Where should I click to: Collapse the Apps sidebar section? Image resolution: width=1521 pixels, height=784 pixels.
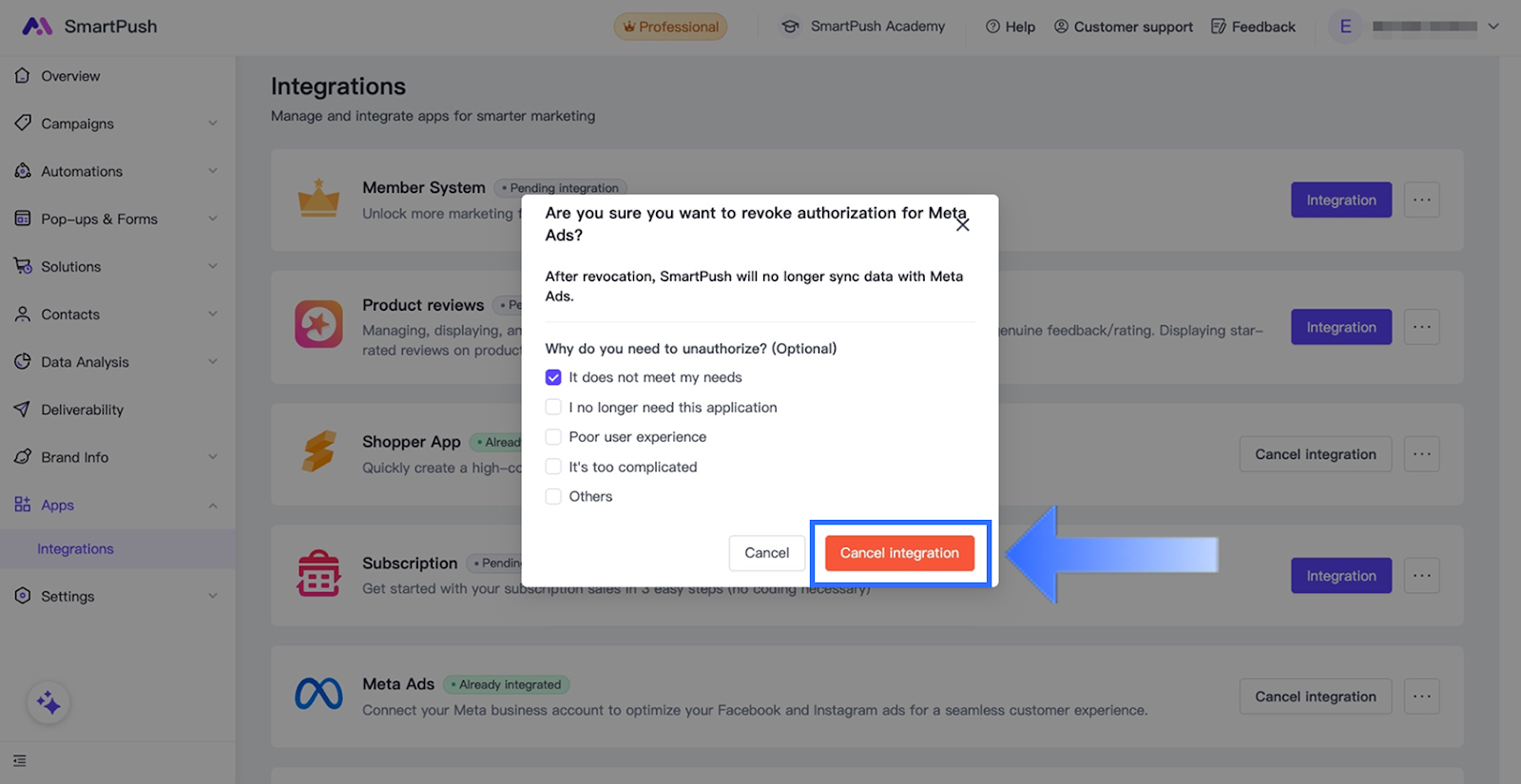pyautogui.click(x=212, y=506)
